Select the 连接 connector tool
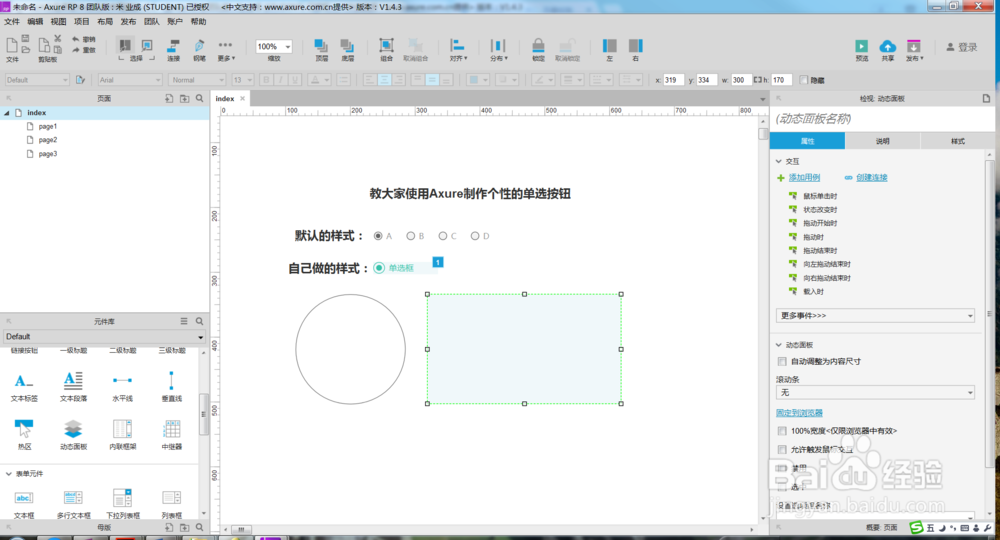Image resolution: width=1000 pixels, height=540 pixels. coord(173,46)
